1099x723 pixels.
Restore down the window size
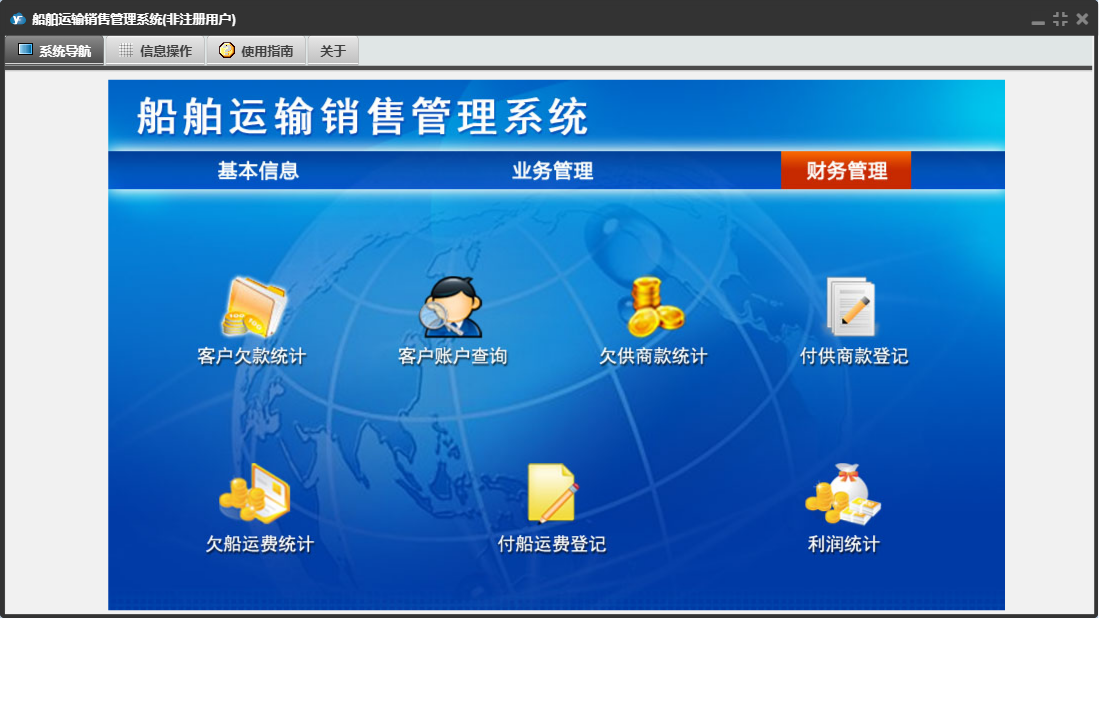tap(1060, 19)
